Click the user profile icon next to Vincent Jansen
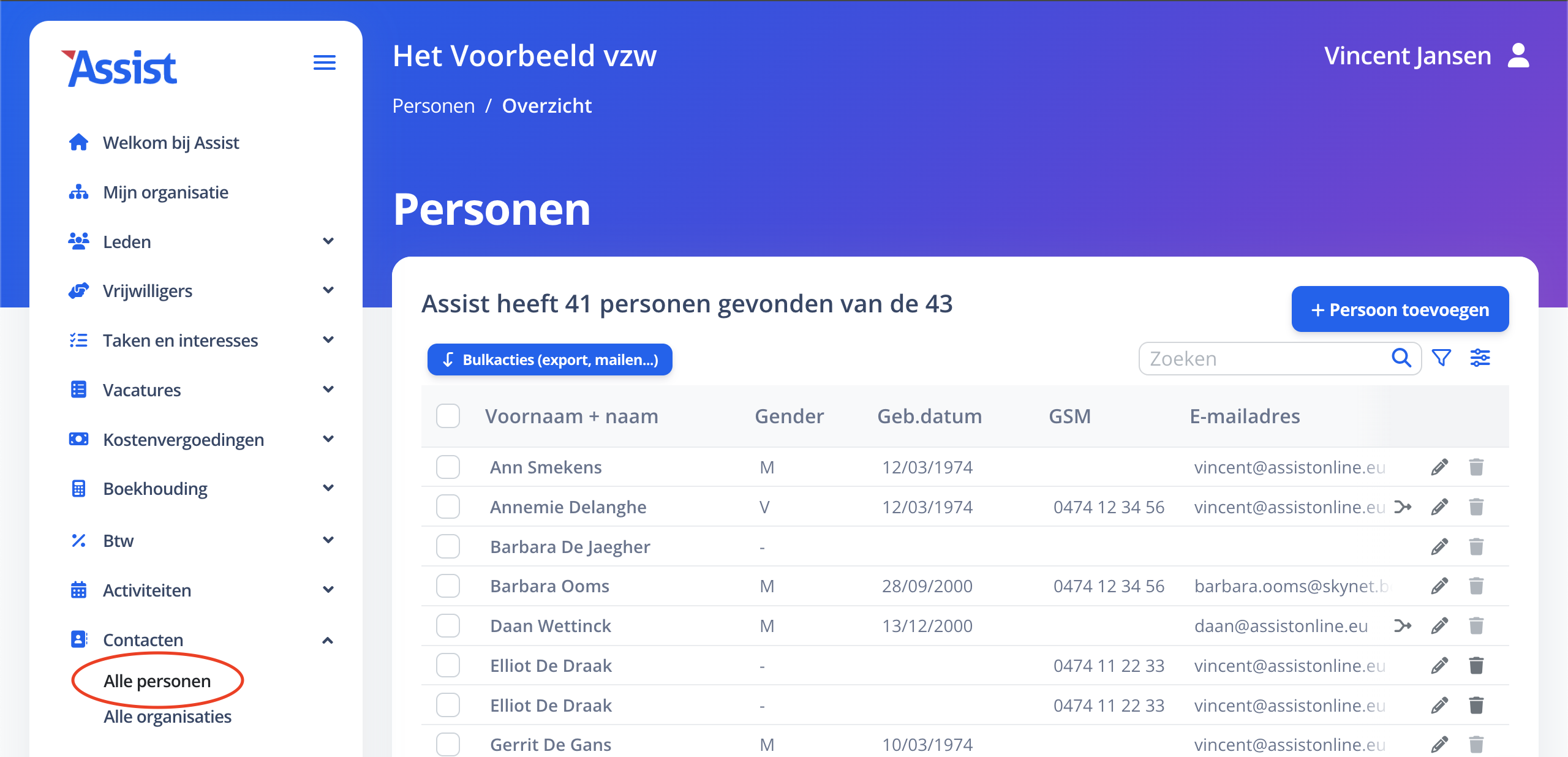 [1518, 56]
